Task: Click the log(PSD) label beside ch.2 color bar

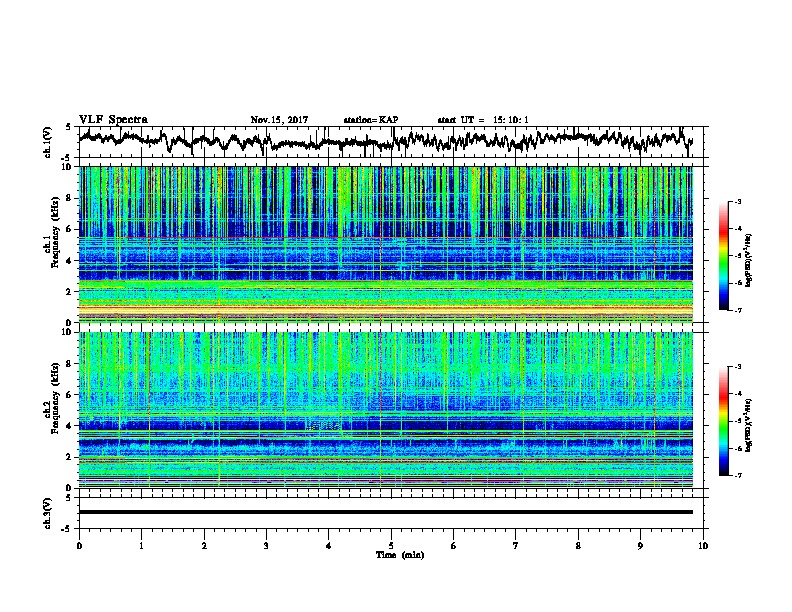Action: (749, 425)
